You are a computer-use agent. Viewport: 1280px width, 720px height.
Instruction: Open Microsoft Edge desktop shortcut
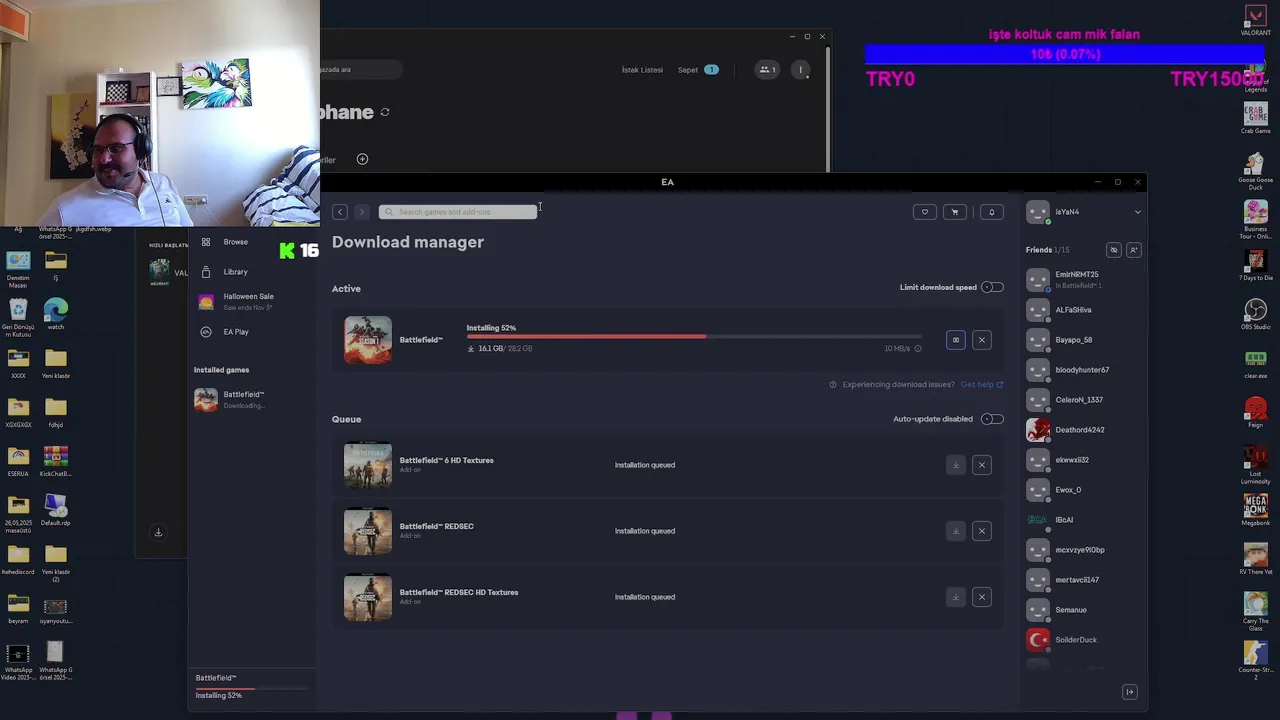(x=56, y=314)
